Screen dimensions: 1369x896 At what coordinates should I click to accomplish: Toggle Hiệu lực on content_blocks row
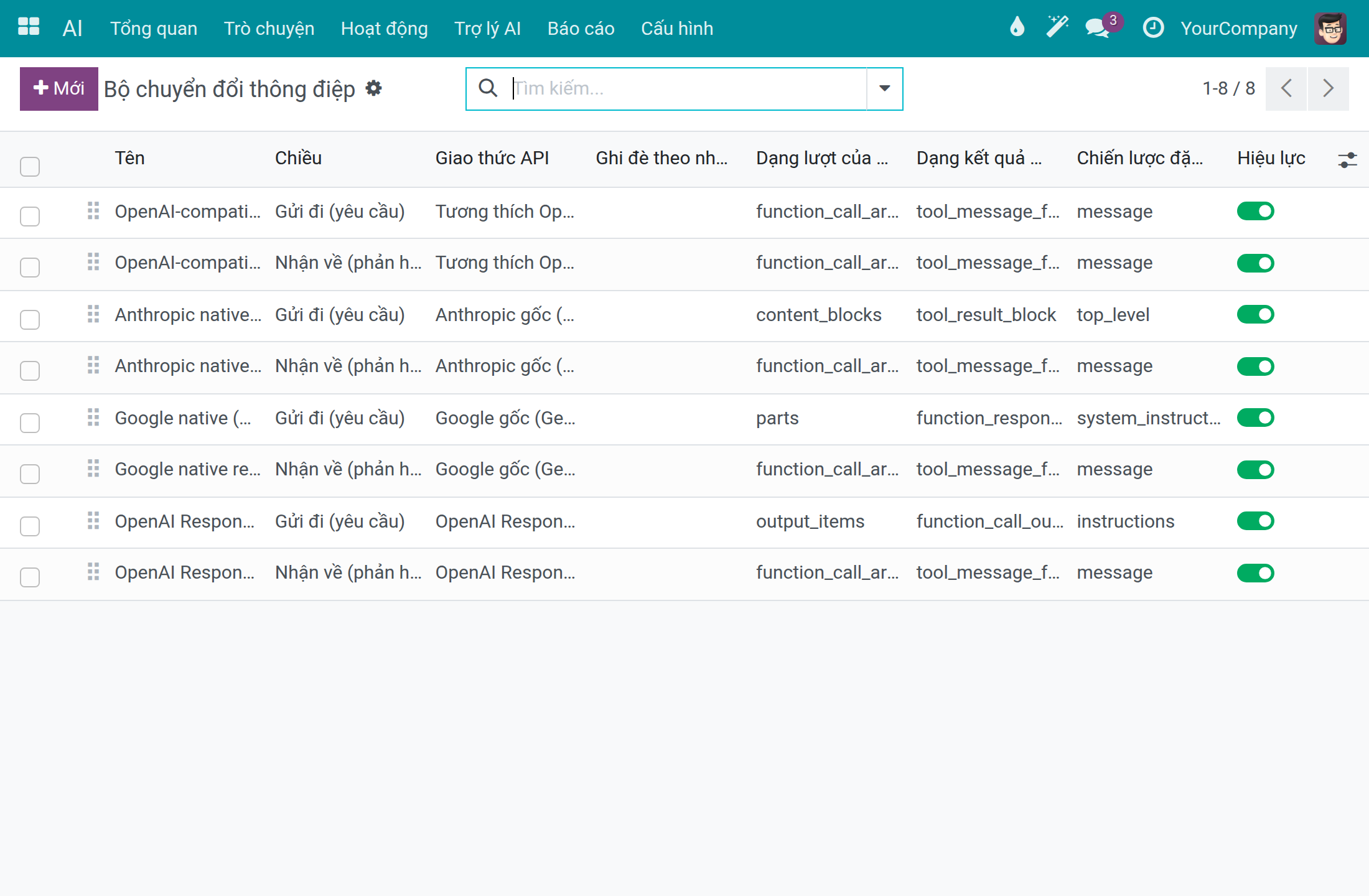pyautogui.click(x=1256, y=314)
